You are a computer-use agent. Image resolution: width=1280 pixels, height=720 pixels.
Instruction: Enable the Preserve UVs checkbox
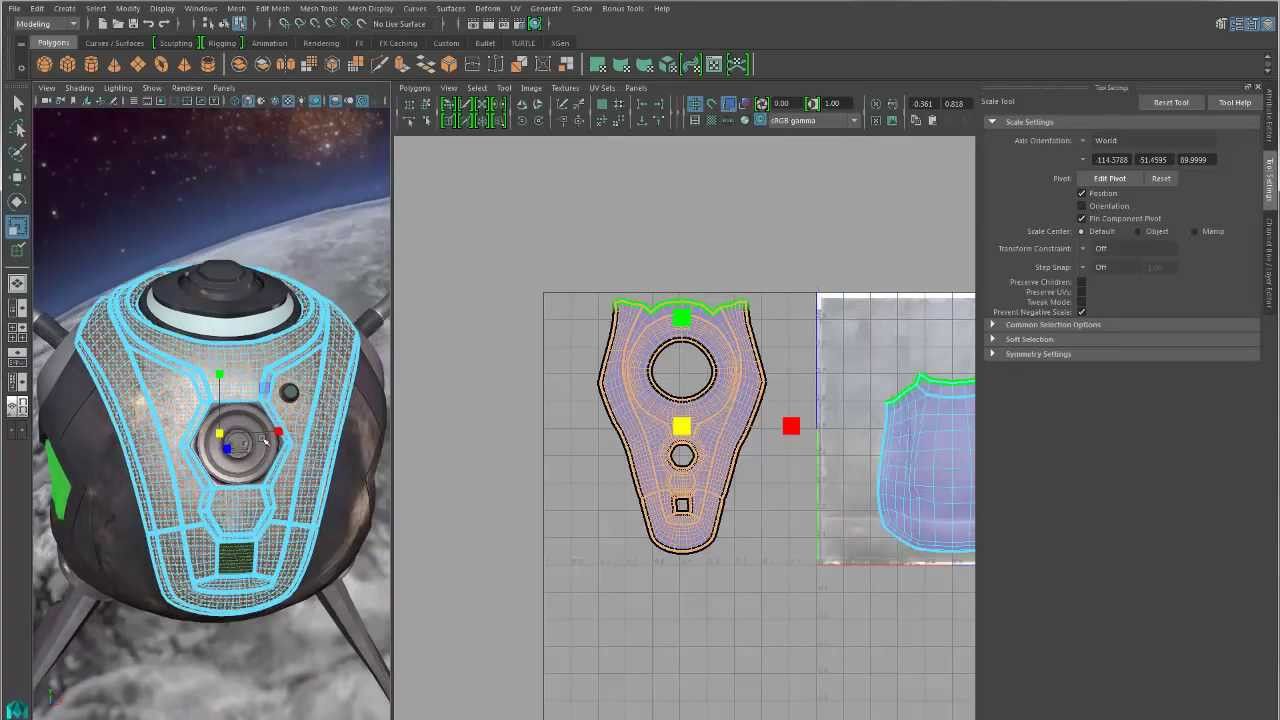pos(1081,292)
